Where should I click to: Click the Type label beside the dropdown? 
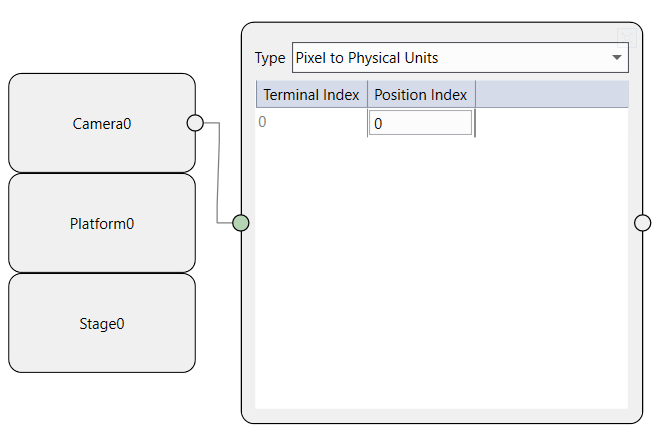270,58
